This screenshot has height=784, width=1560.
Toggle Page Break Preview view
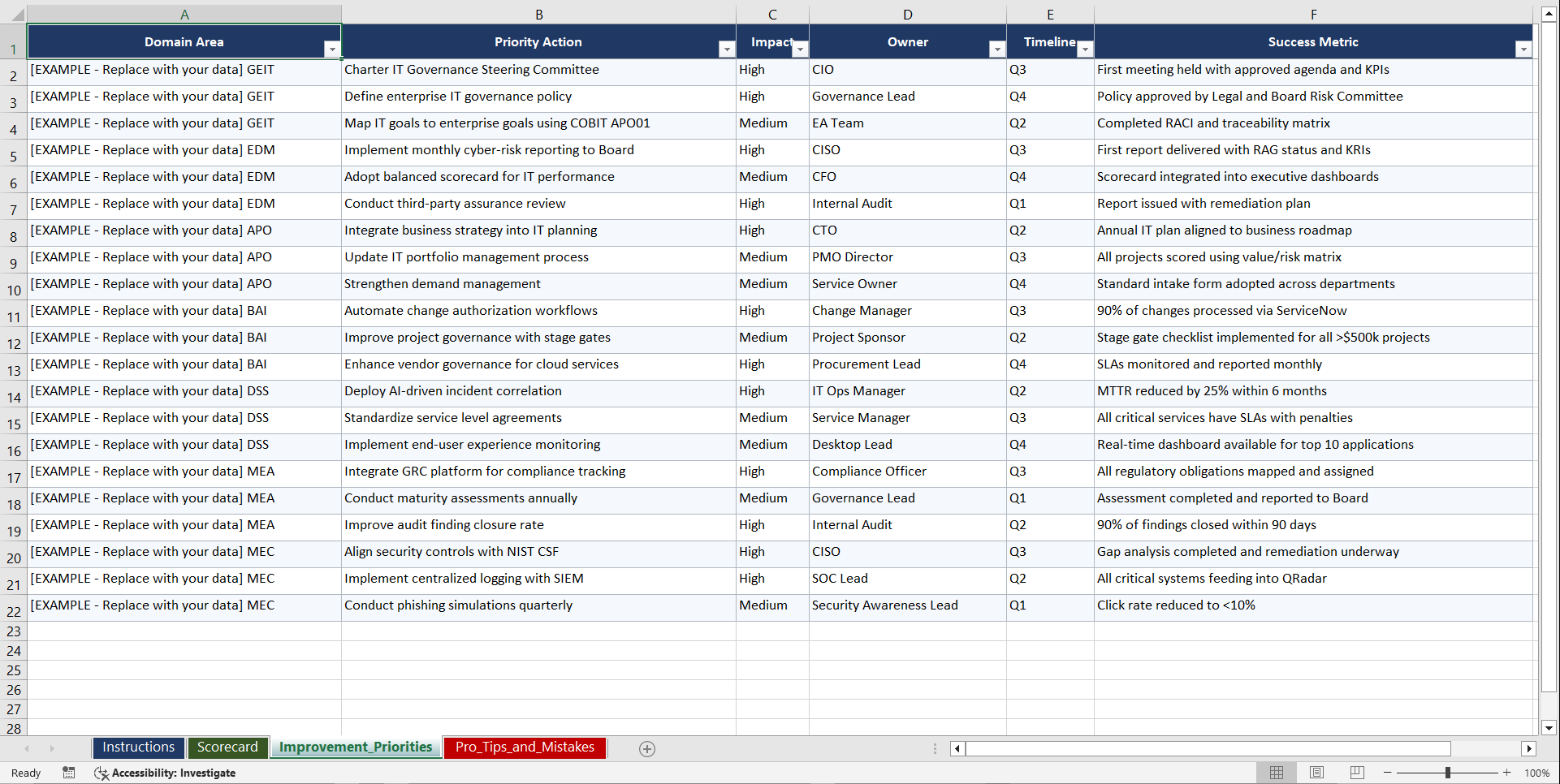[1356, 773]
